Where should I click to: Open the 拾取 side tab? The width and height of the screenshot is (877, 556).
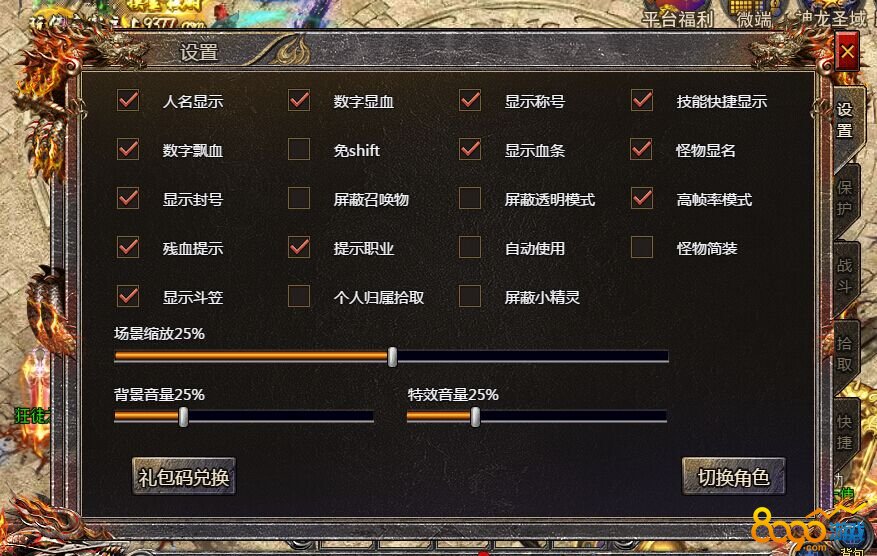pos(844,354)
